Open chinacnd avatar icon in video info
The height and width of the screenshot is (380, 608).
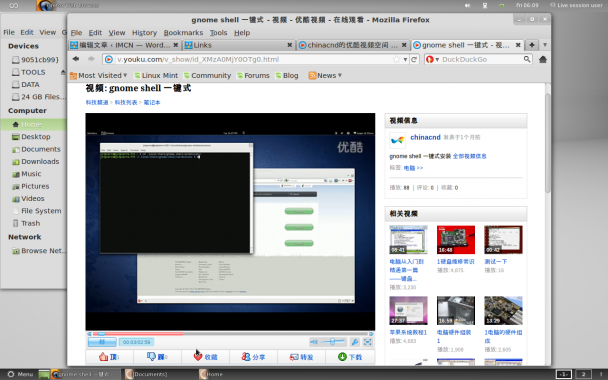397,140
